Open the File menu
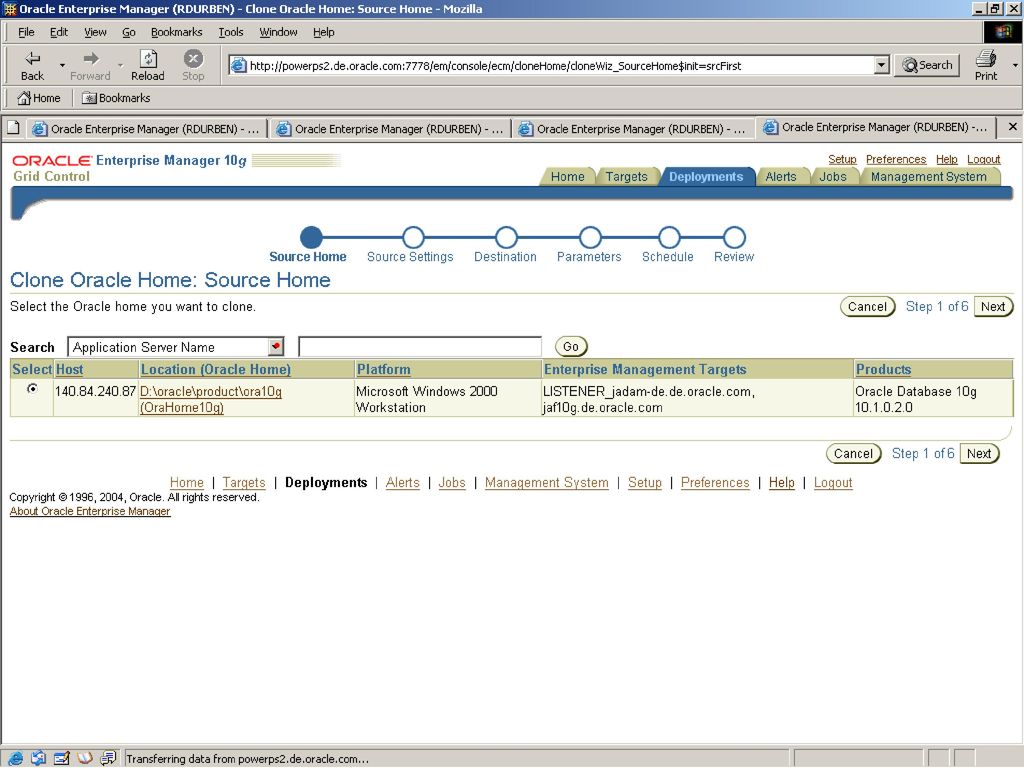Viewport: 1024px width, 768px height. coord(26,32)
